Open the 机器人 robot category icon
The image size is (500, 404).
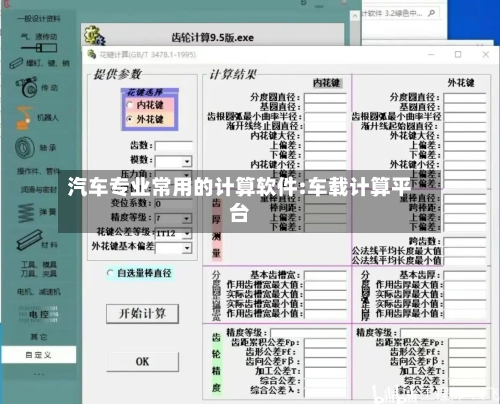tap(25, 117)
